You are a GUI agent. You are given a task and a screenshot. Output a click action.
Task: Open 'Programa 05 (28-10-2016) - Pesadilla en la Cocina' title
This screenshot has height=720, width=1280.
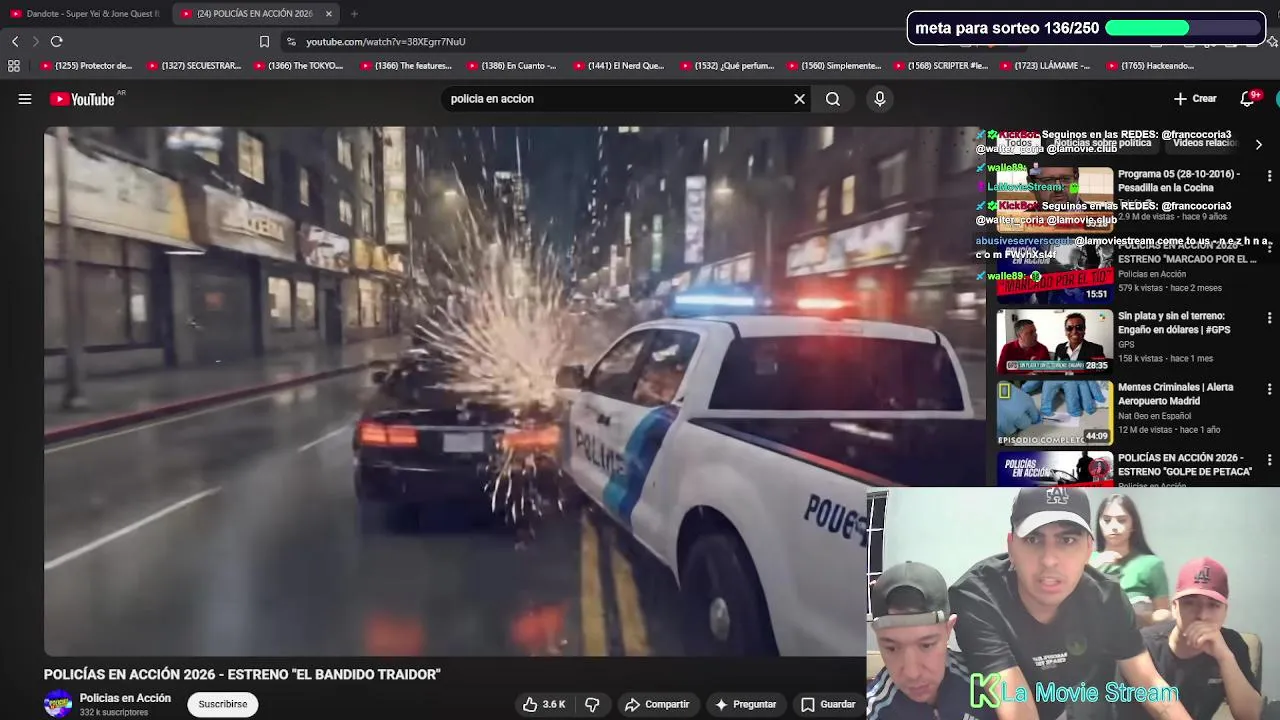pyautogui.click(x=1179, y=181)
